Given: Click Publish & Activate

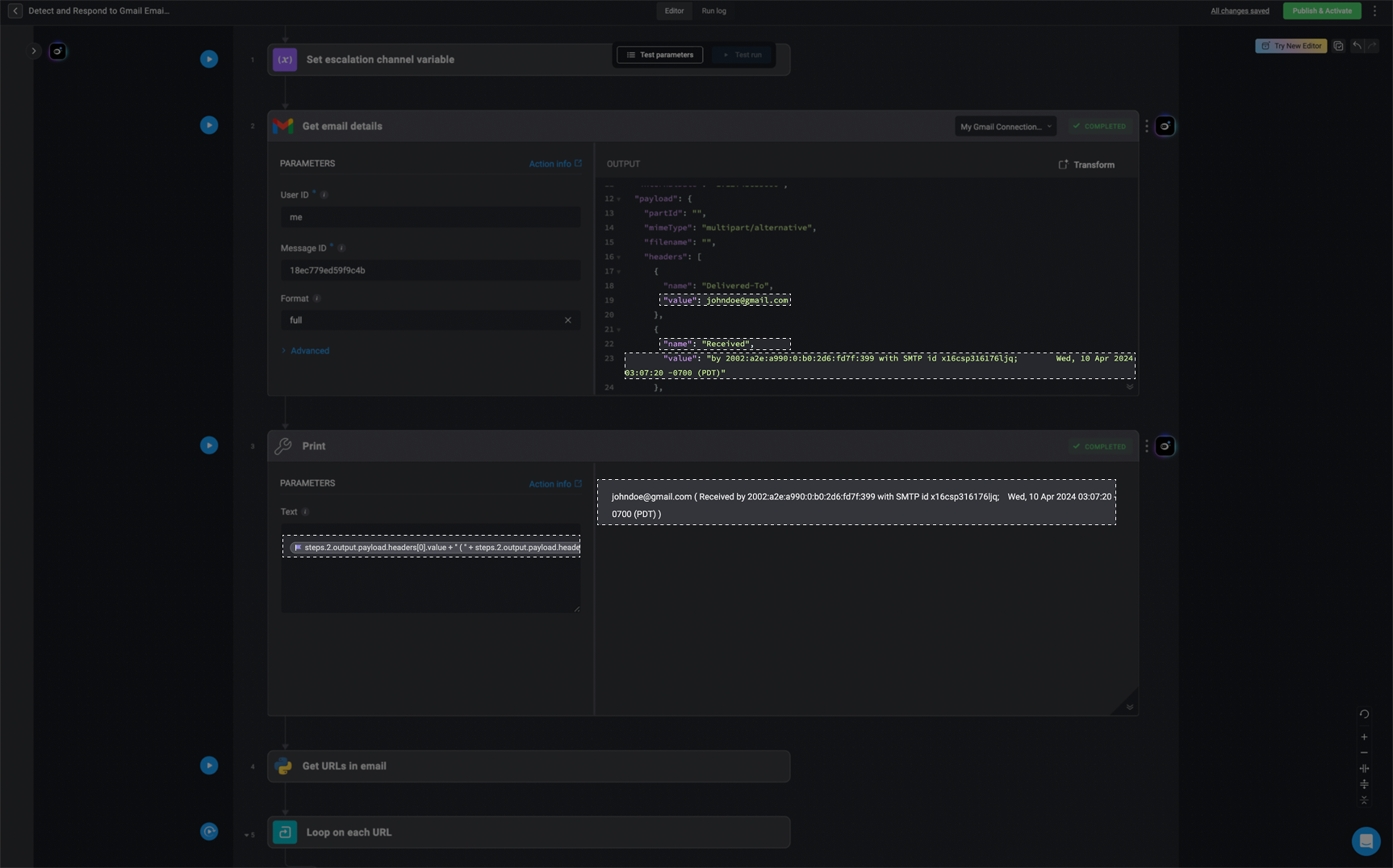Looking at the screenshot, I should 1322,11.
